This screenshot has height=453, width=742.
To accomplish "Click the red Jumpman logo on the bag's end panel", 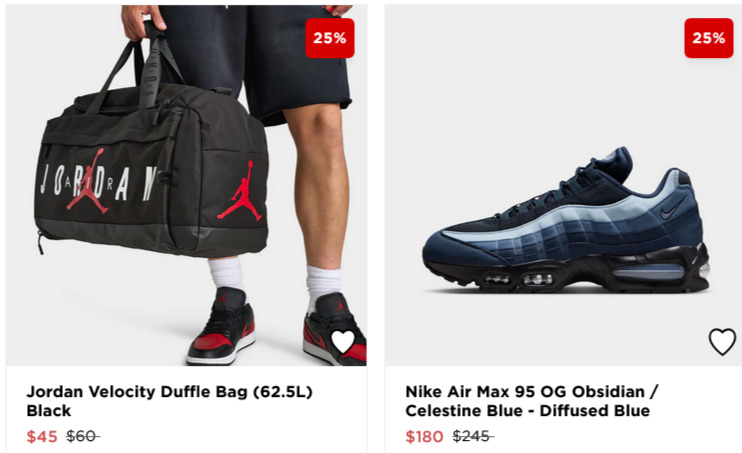I will point(240,191).
